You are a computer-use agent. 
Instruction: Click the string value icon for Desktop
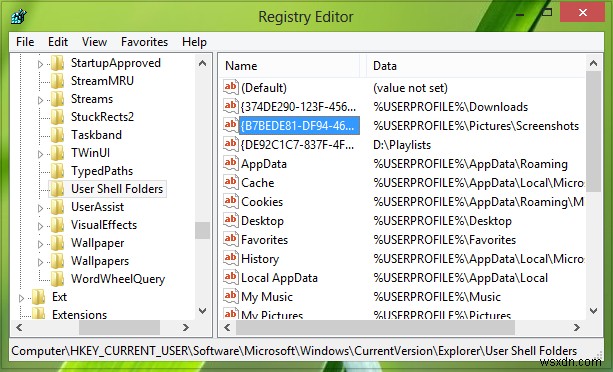click(231, 220)
